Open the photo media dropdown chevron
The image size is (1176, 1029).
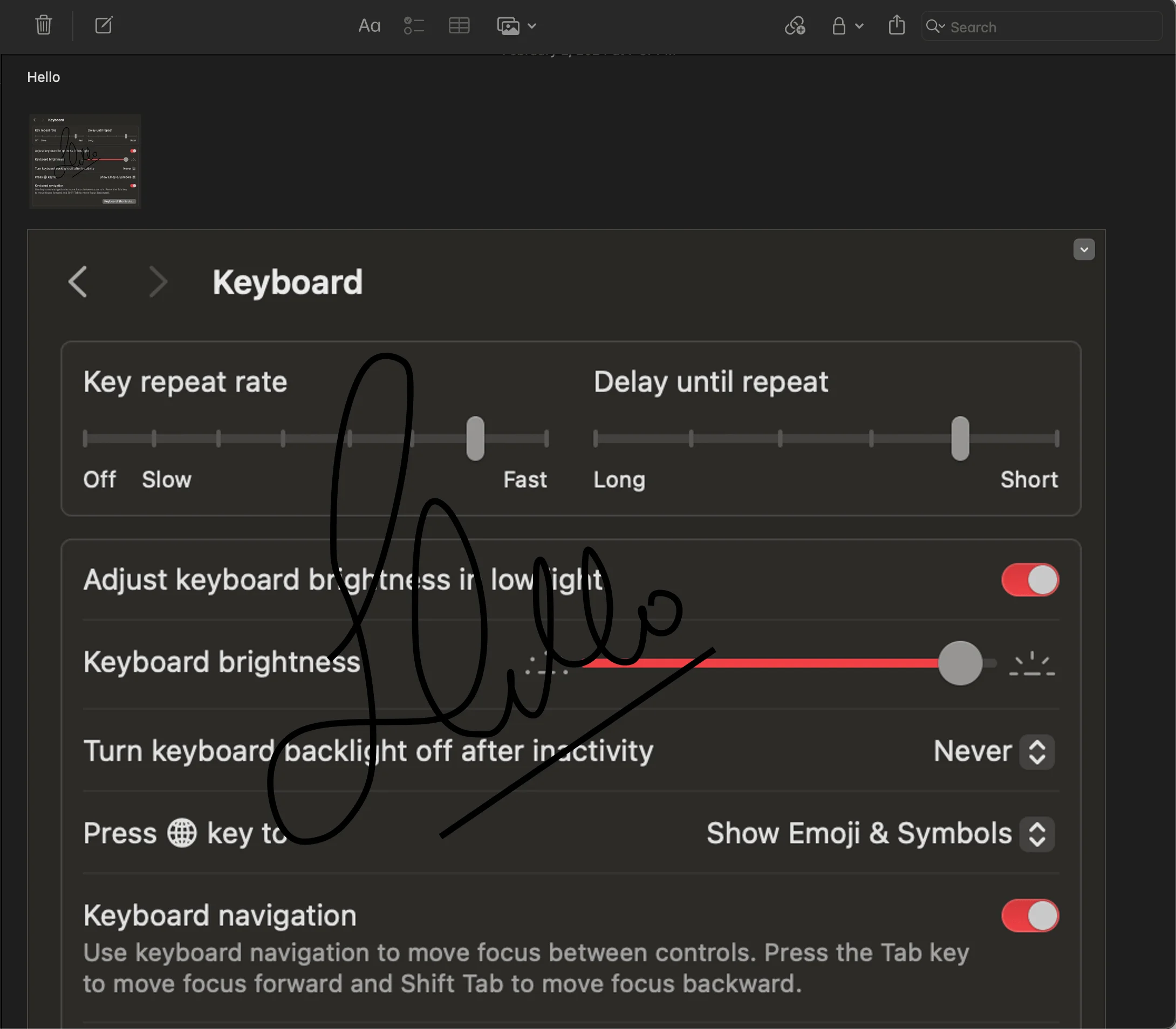pos(532,26)
